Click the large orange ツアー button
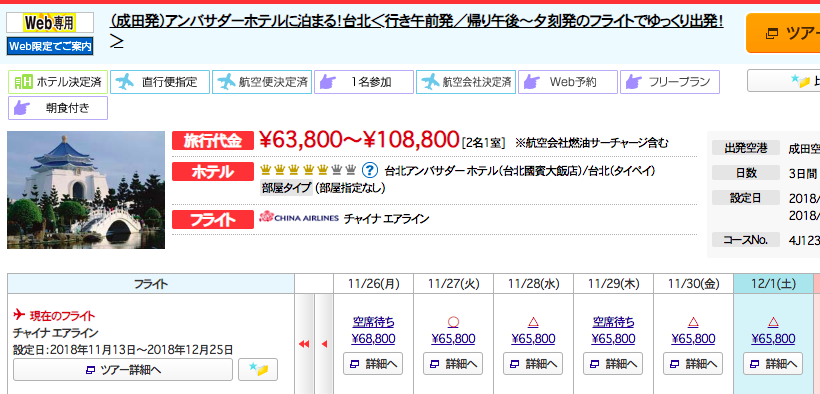820x394 pixels. 783,33
